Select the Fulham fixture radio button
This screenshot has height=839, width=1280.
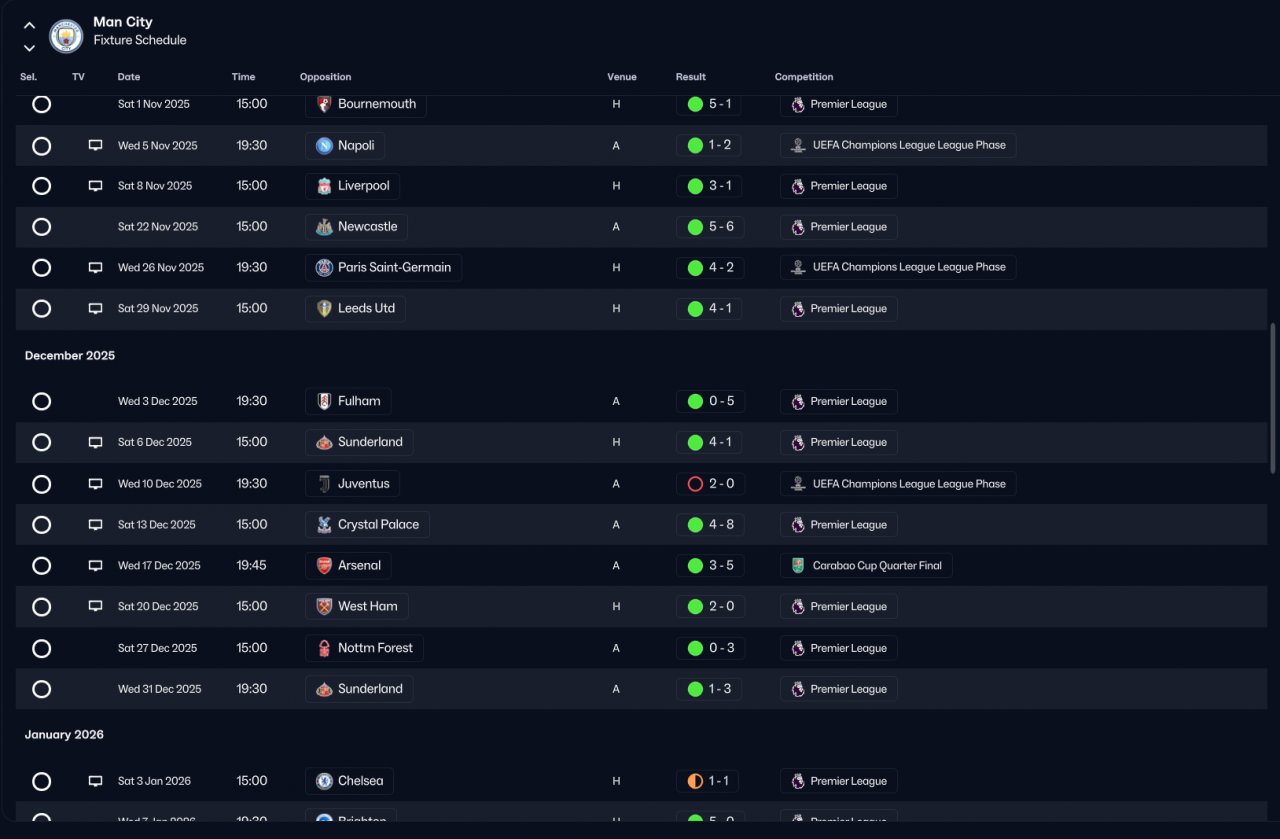[x=41, y=401]
